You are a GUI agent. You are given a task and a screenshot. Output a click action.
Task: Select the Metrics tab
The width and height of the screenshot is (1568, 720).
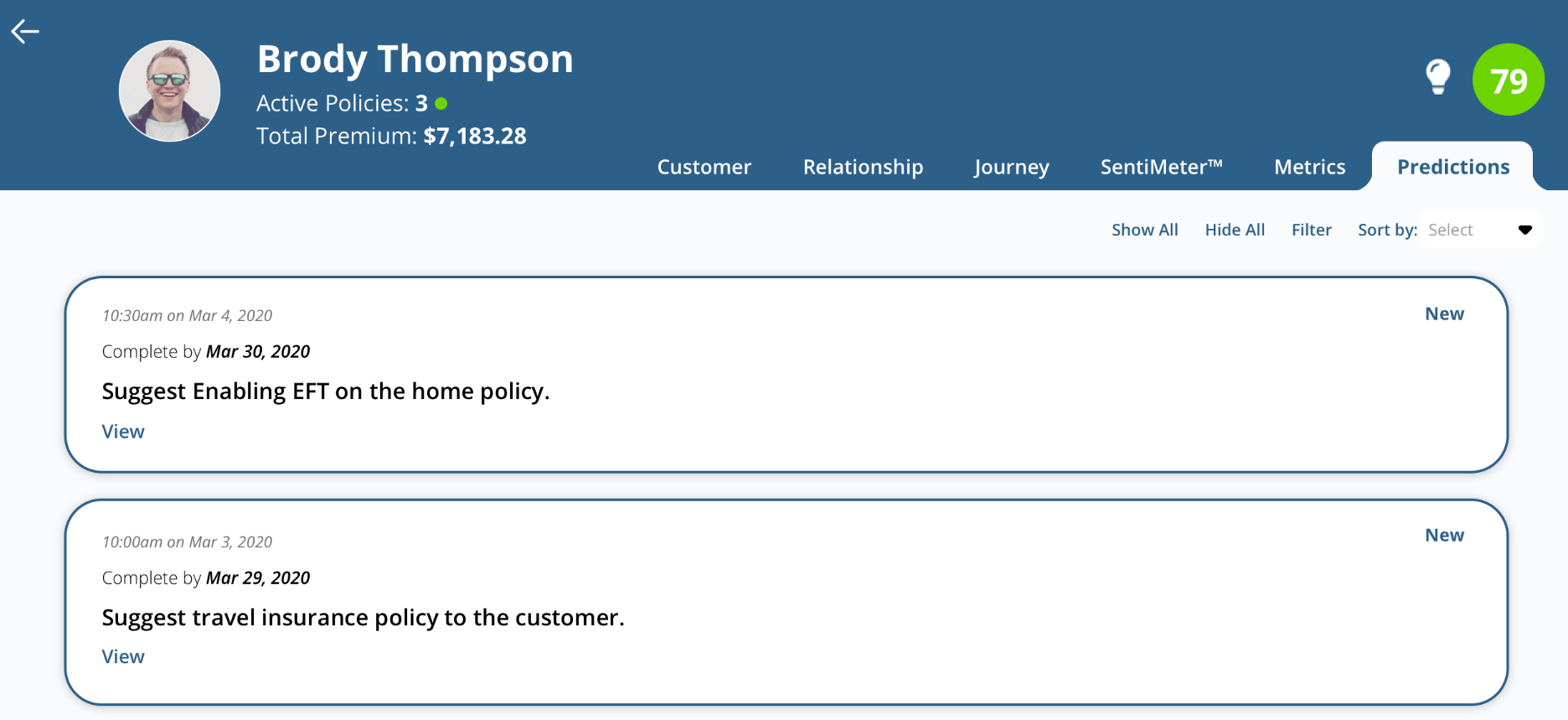(x=1309, y=167)
